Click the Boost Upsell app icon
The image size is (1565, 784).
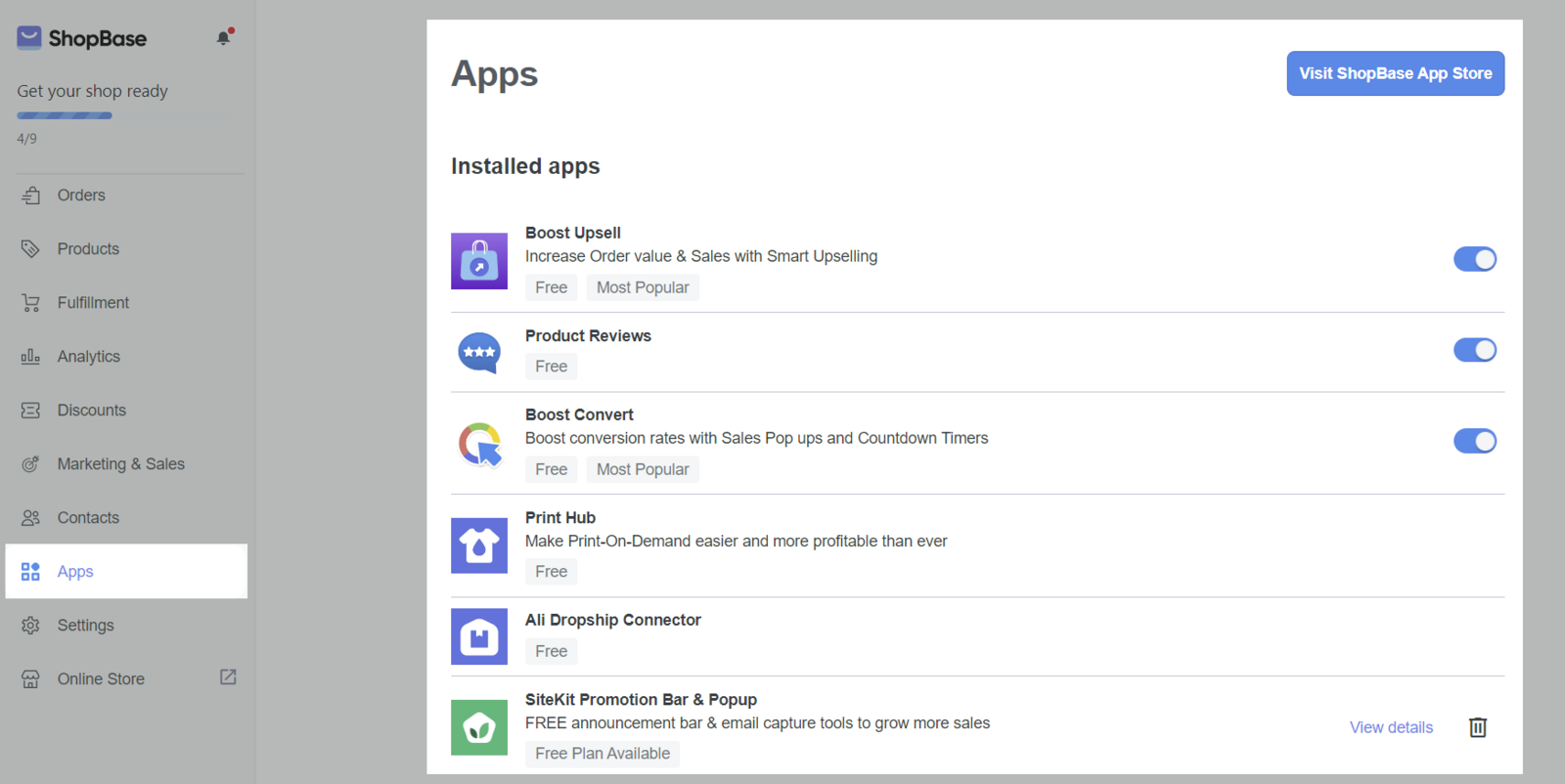(x=479, y=261)
